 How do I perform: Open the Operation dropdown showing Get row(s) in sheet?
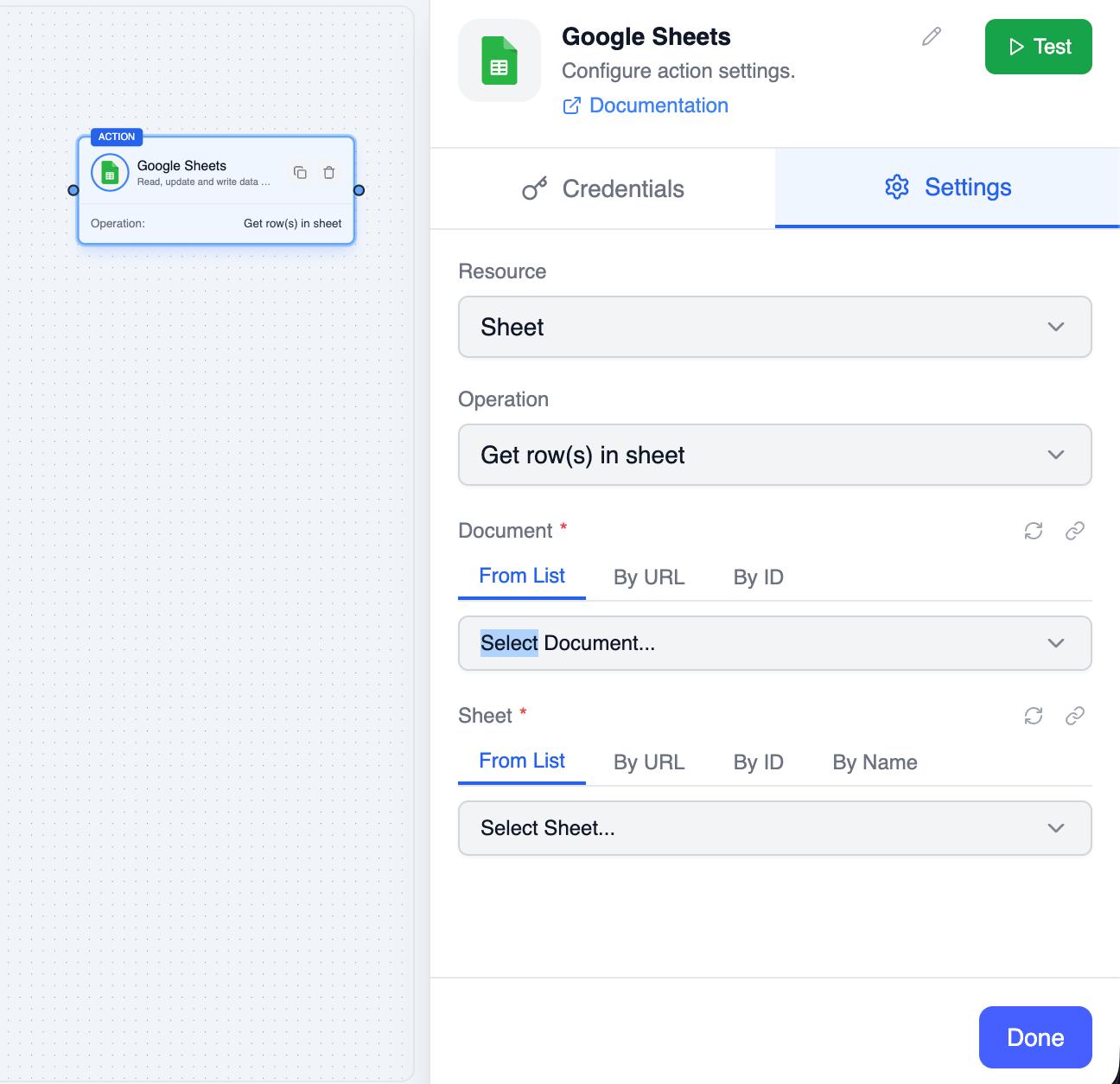775,455
